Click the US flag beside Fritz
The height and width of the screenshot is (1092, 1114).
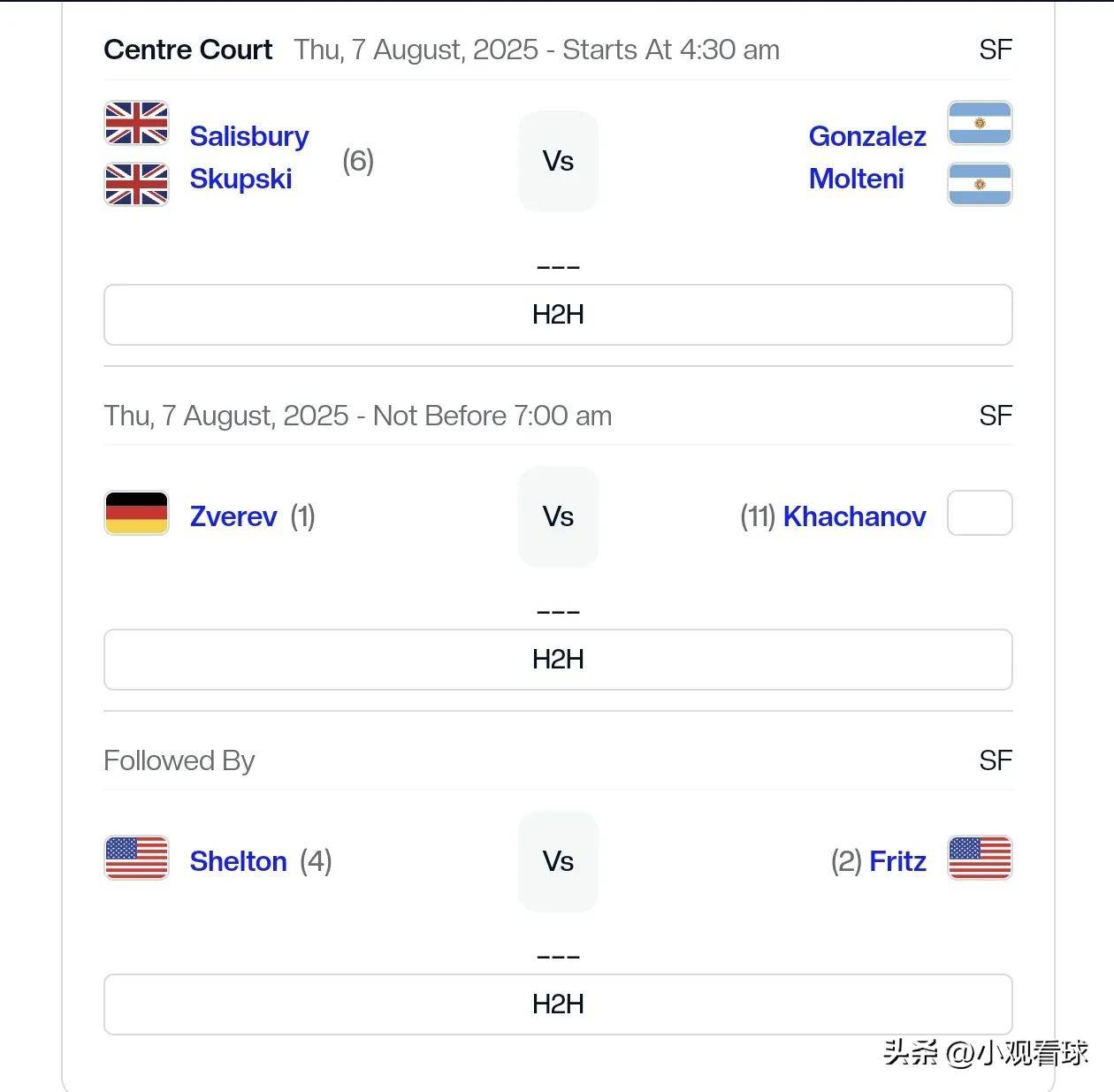(x=980, y=858)
